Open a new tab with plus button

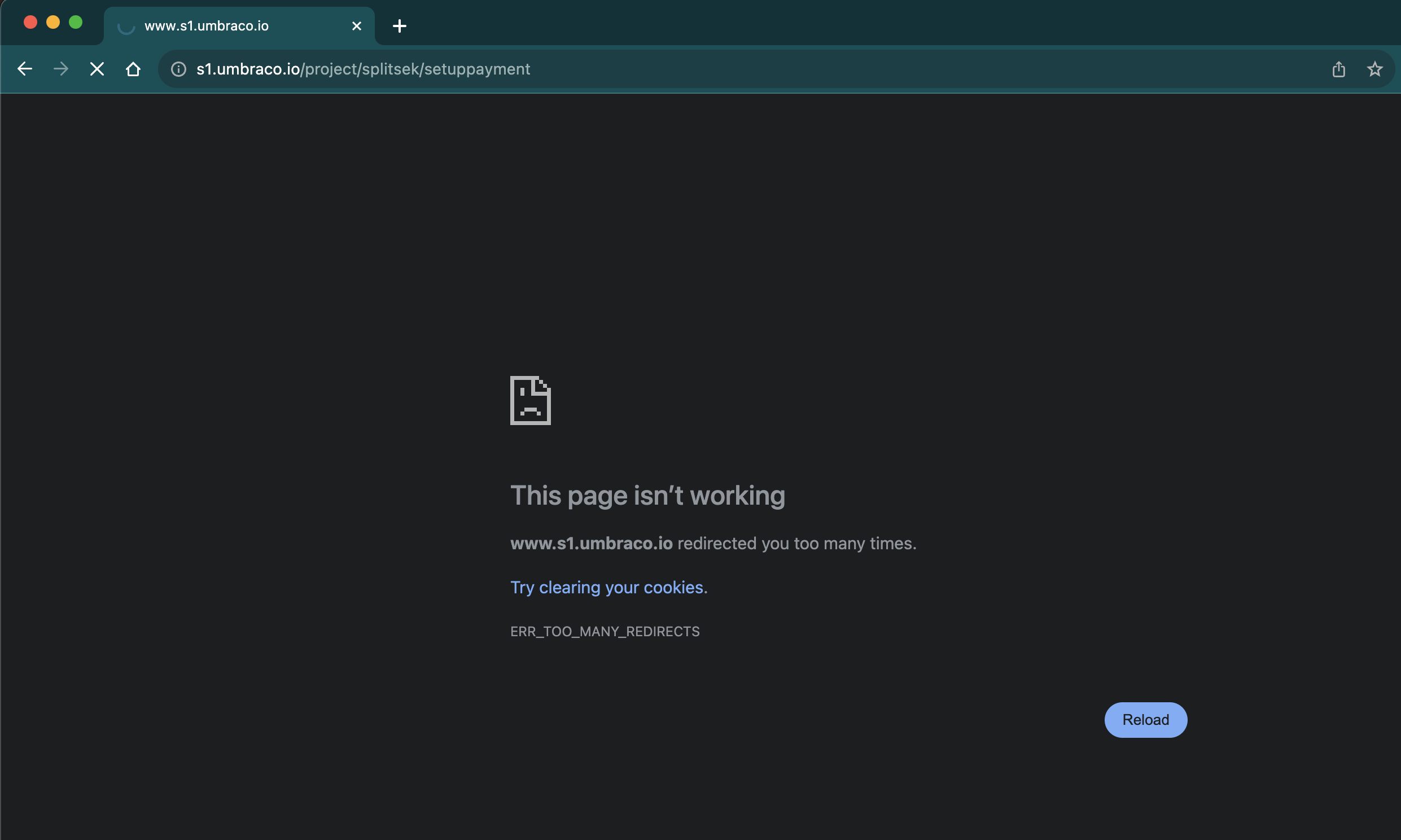(x=400, y=26)
